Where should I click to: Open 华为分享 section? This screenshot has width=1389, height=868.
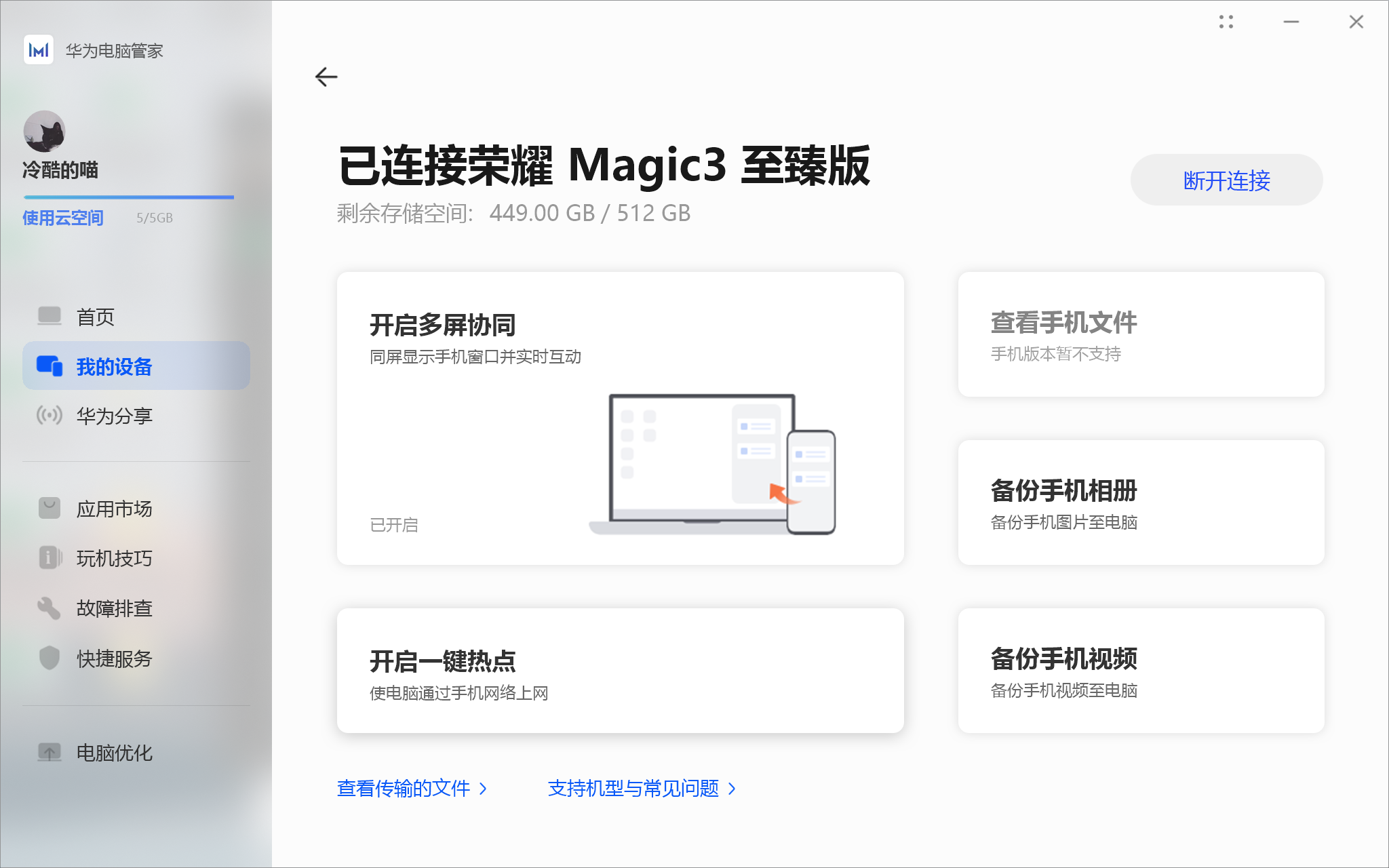tap(136, 415)
